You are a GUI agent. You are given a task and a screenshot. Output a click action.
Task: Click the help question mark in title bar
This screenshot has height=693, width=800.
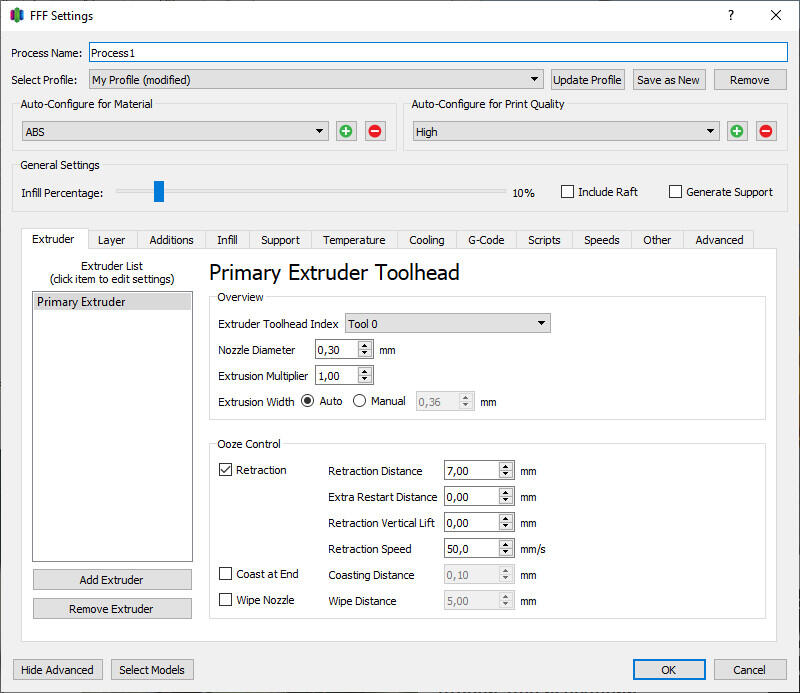(731, 15)
